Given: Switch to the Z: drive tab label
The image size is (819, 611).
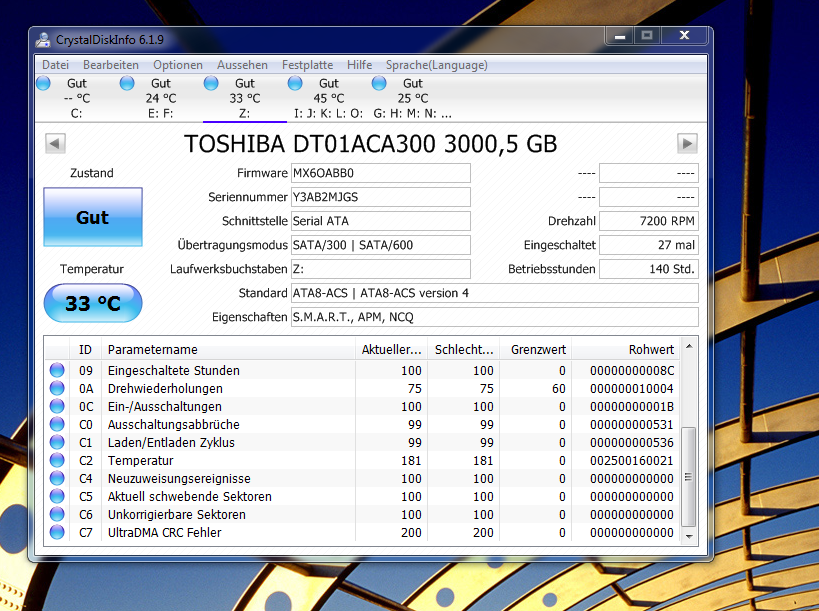Looking at the screenshot, I should tap(244, 113).
